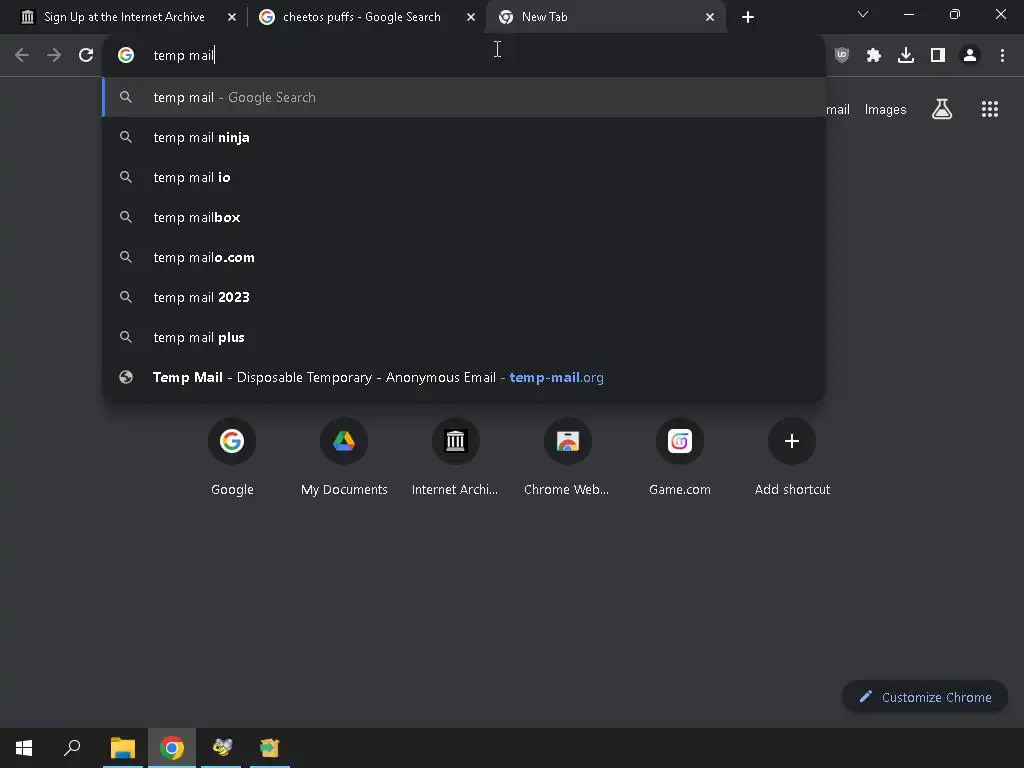Pick the temp mailbox suggestion
The height and width of the screenshot is (768, 1024).
point(464,217)
